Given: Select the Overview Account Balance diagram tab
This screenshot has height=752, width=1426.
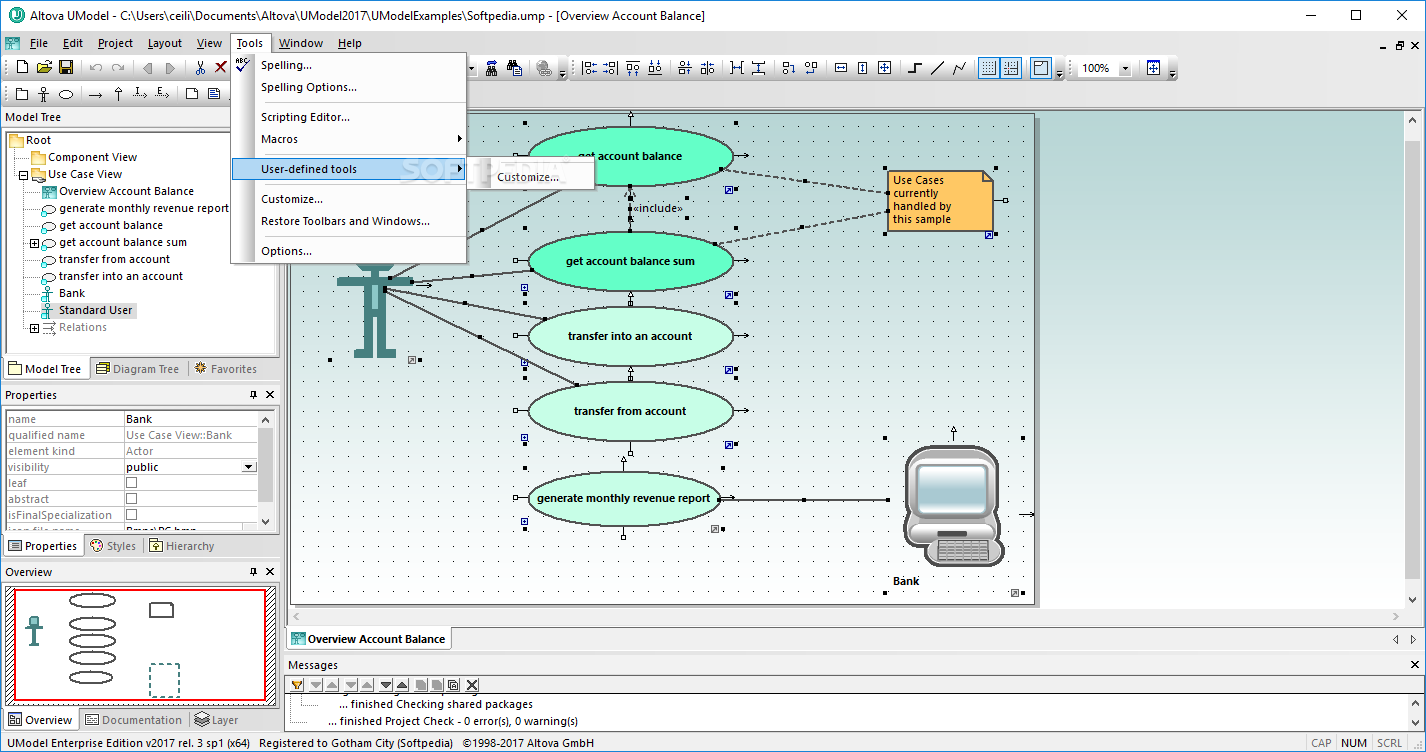Looking at the screenshot, I should pyautogui.click(x=367, y=639).
